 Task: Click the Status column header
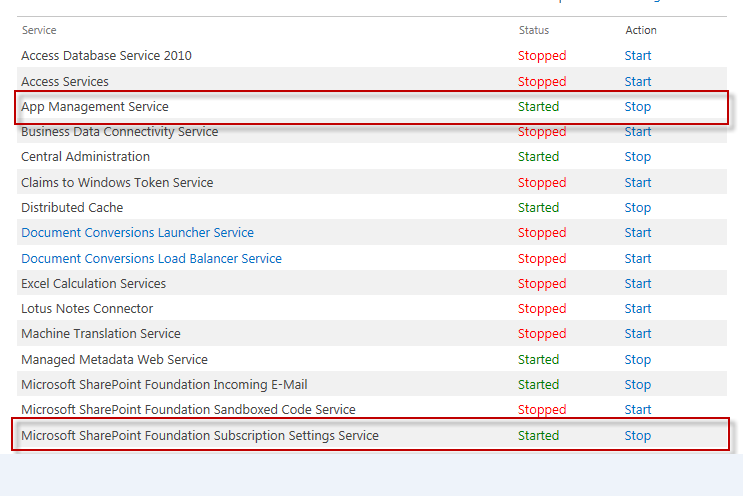[534, 30]
